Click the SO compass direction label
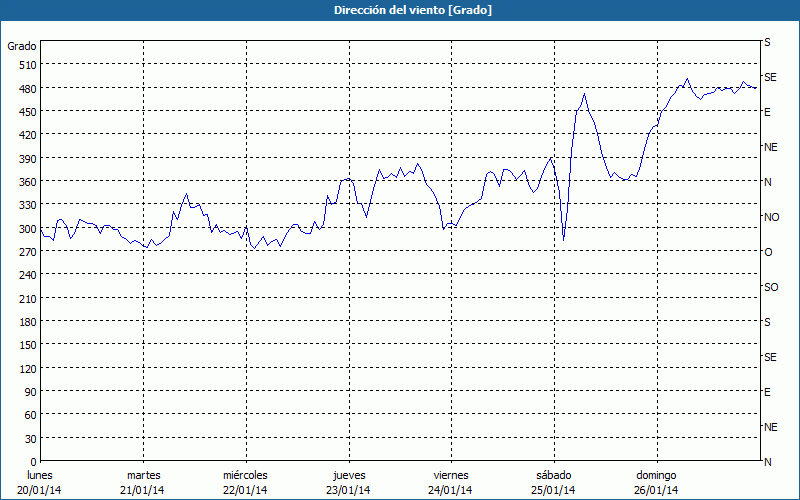This screenshot has width=800, height=500. 771,287
